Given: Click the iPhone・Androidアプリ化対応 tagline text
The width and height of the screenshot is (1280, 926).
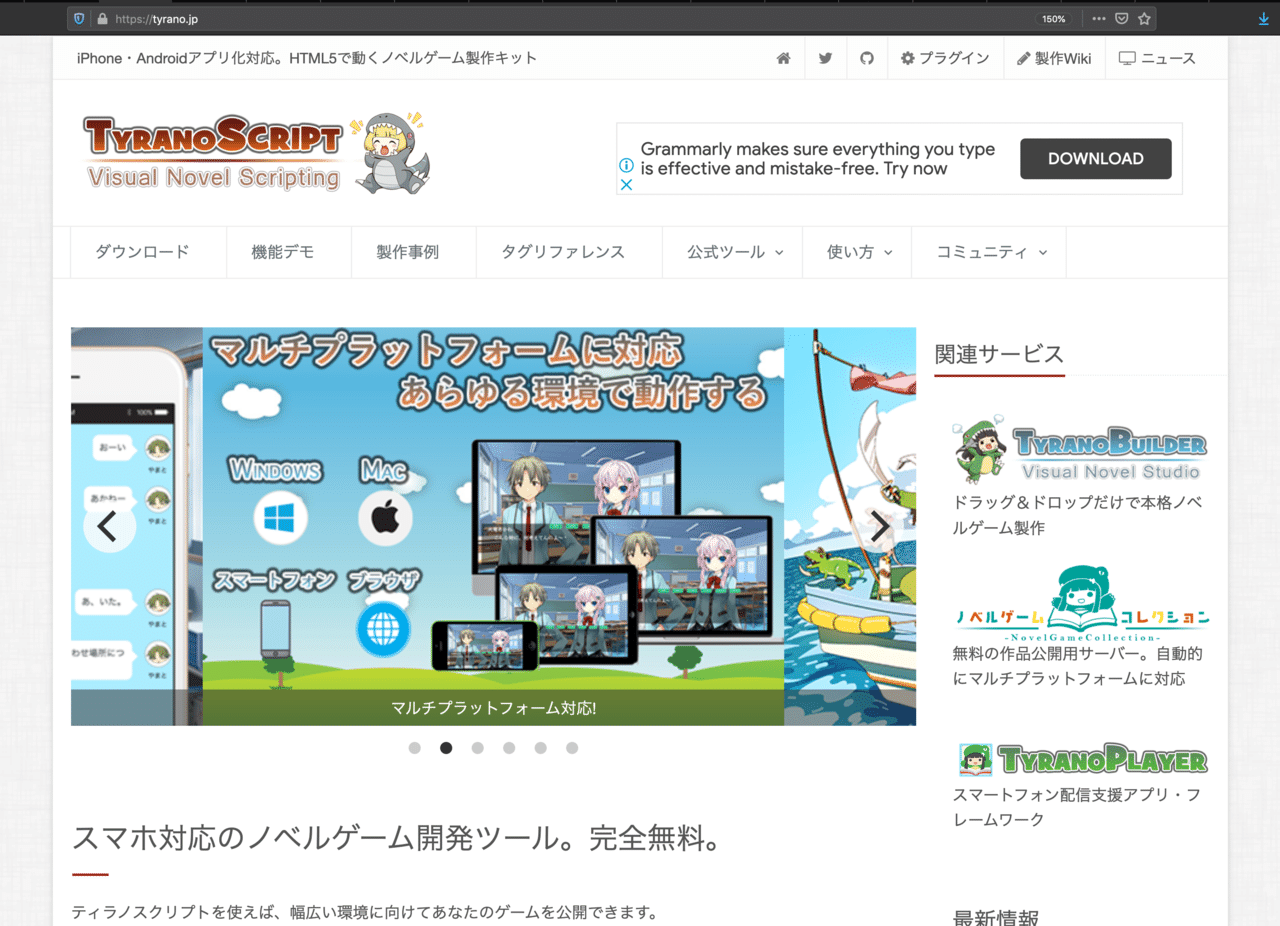Looking at the screenshot, I should pos(307,58).
